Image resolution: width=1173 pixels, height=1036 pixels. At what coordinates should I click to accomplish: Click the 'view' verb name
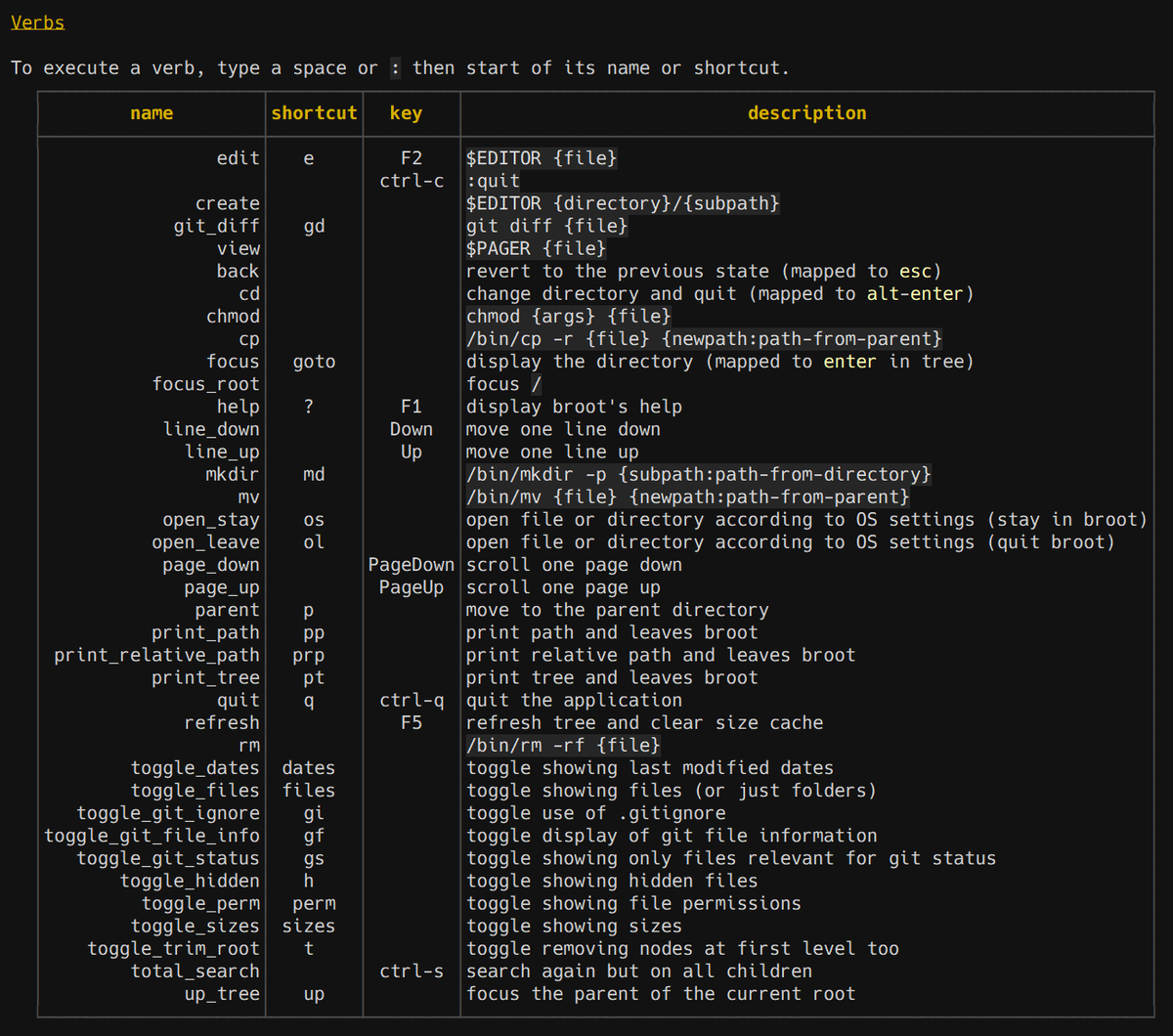239,248
